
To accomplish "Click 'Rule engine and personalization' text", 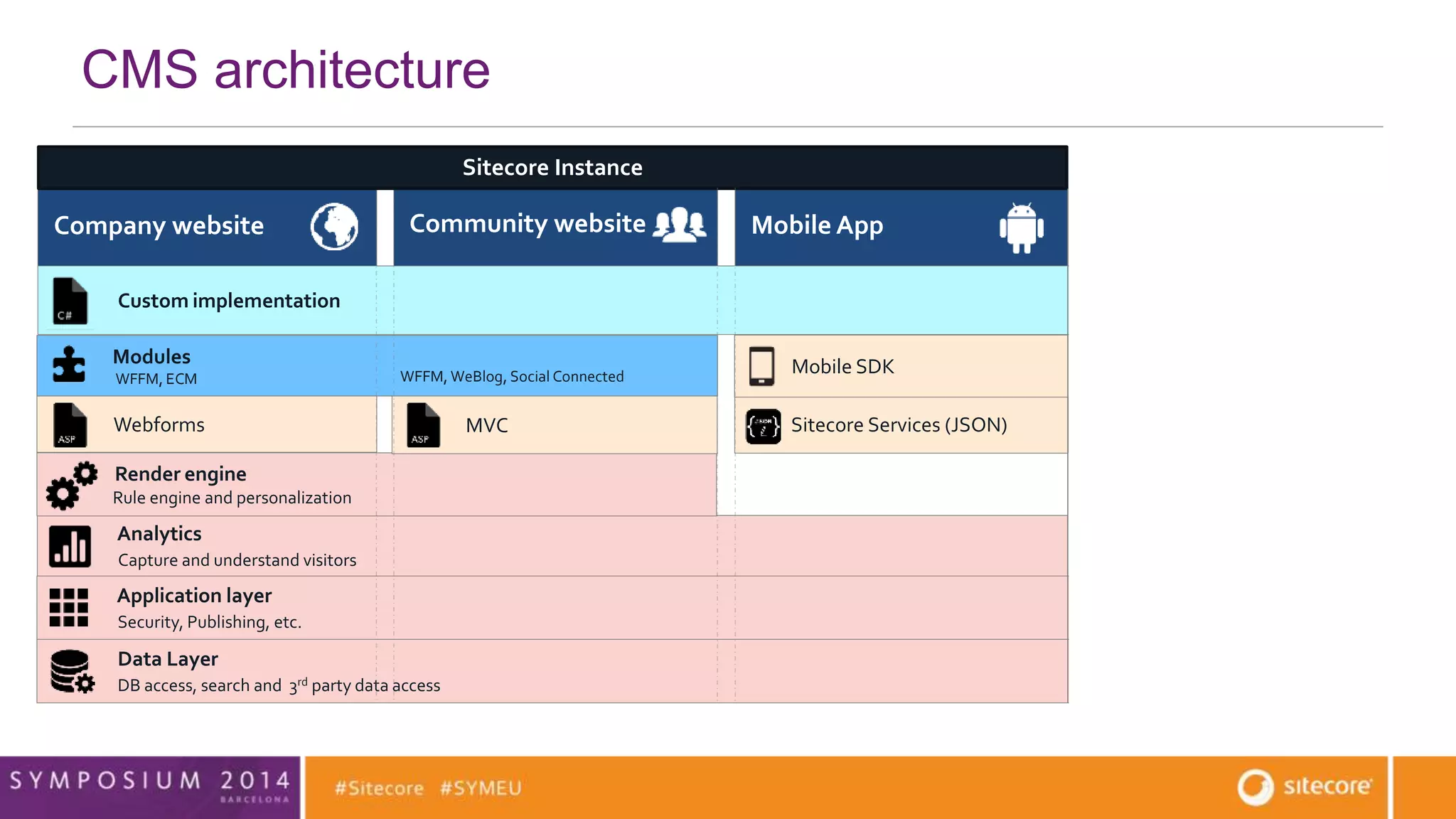I will click(x=232, y=498).
